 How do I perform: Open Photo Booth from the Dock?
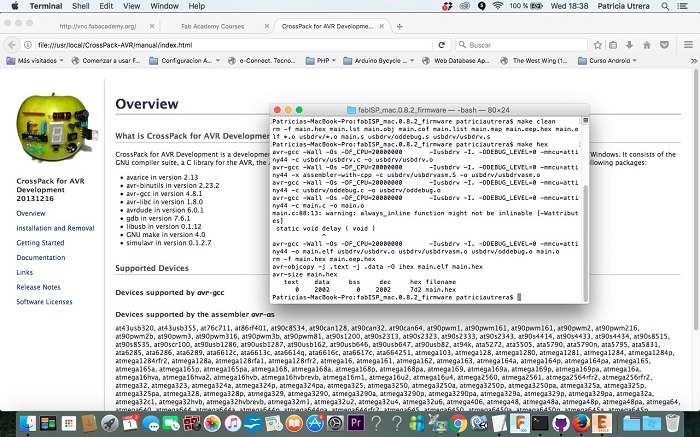[x=192, y=422]
